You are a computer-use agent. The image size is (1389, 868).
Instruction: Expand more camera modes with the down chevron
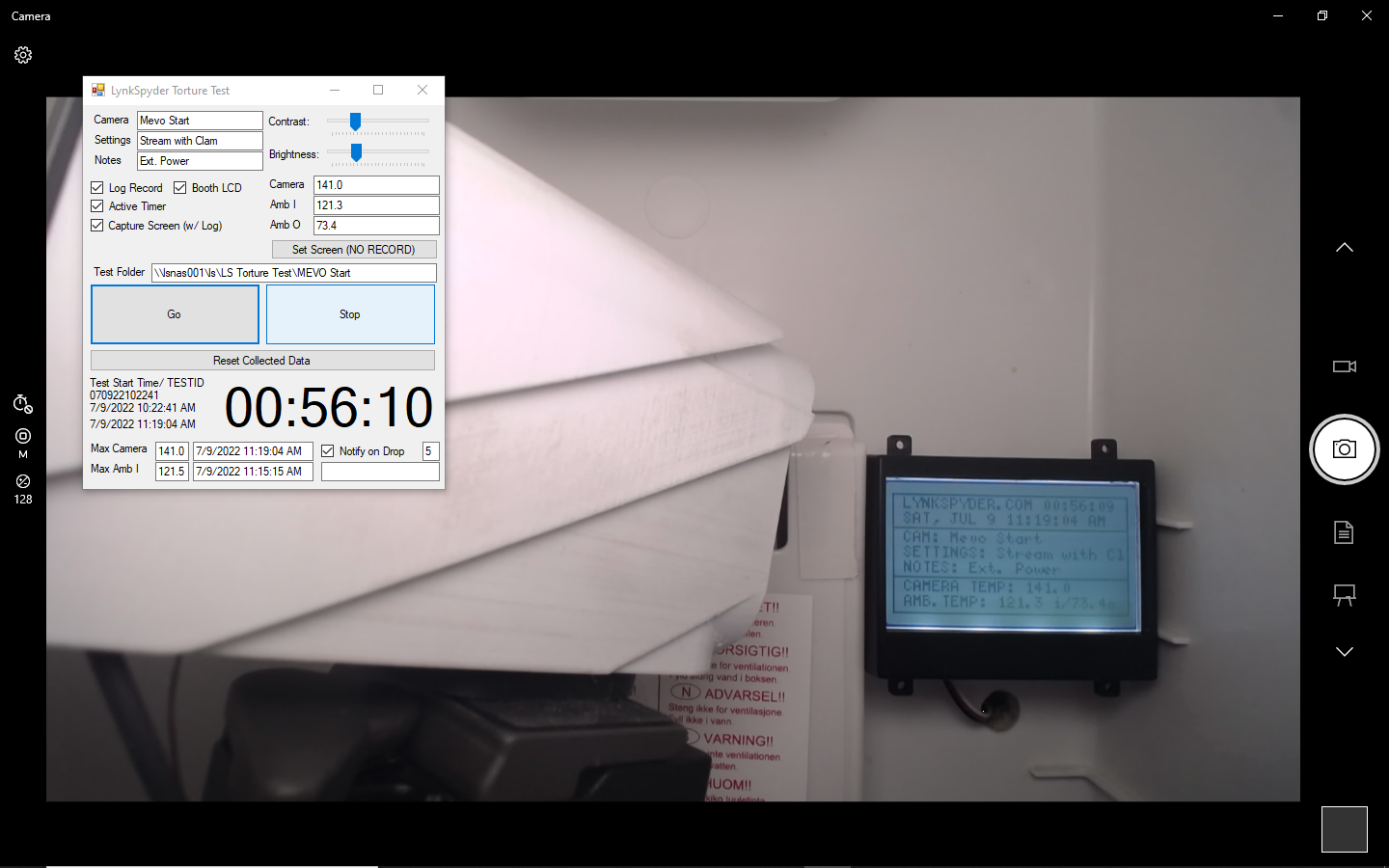[x=1344, y=651]
